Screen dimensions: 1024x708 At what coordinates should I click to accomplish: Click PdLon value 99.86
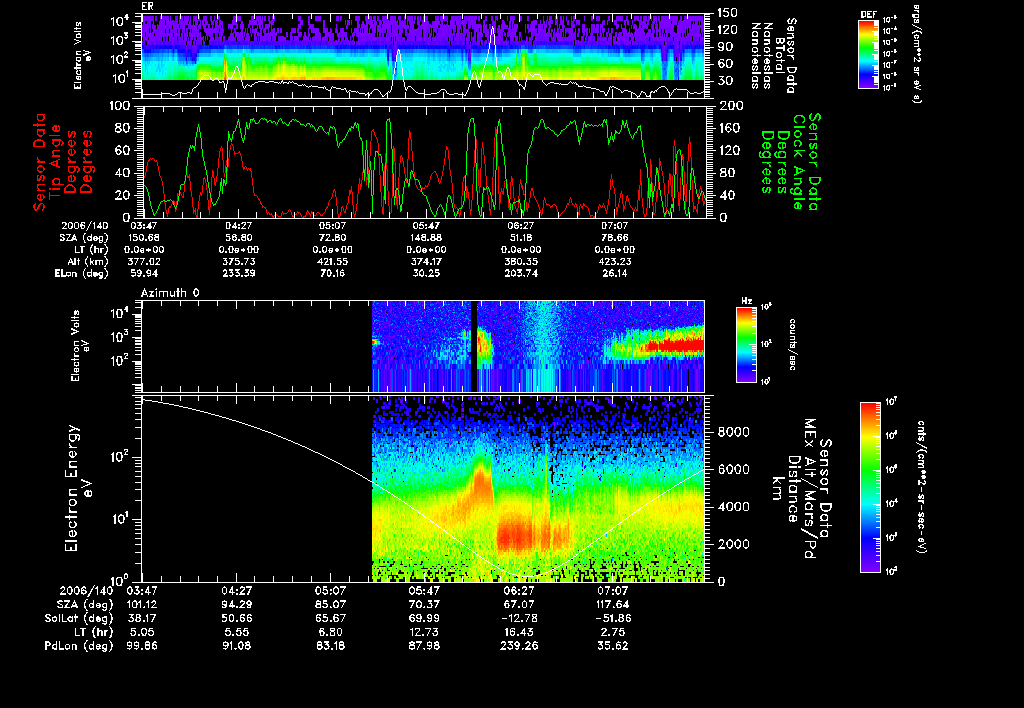[141, 646]
